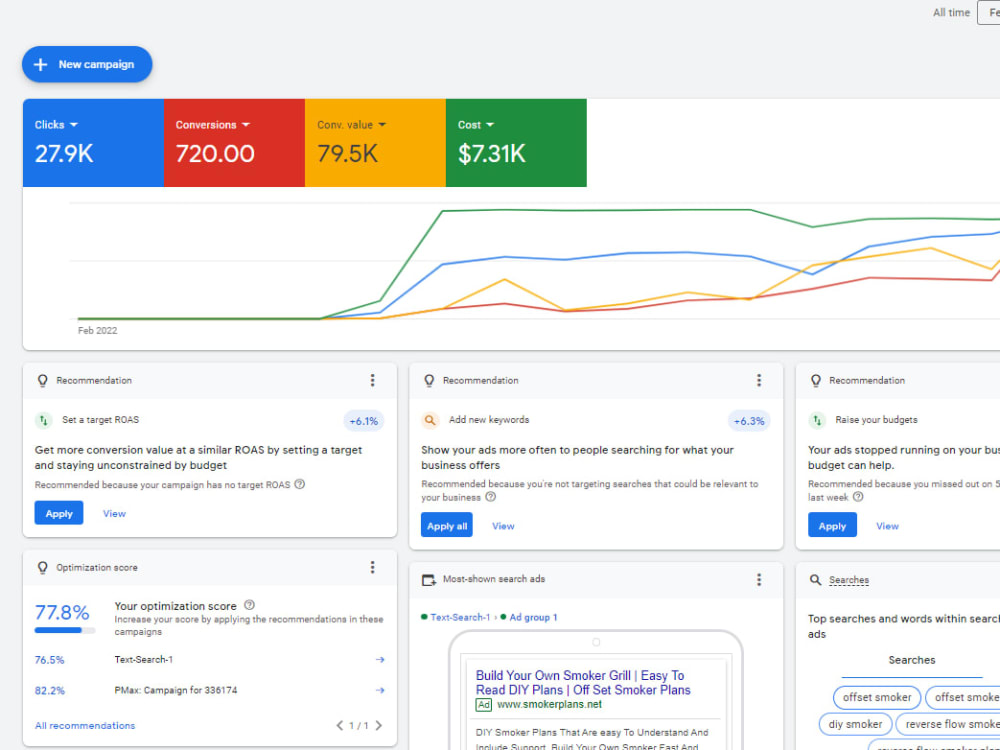The height and width of the screenshot is (750, 1000).
Task: Apply the Raise your budgets recommendation
Action: click(832, 526)
